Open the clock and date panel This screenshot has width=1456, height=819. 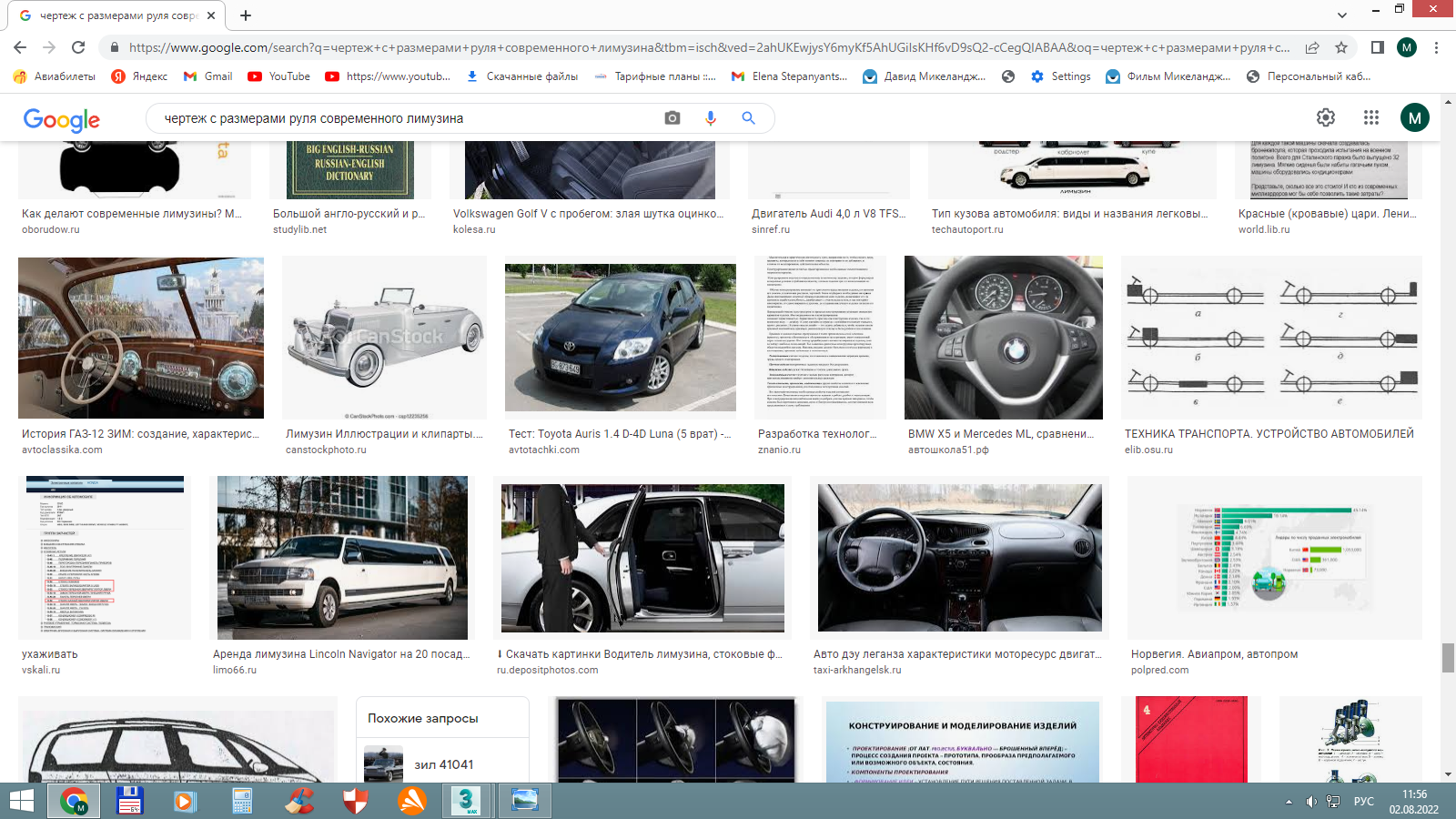(1414, 802)
